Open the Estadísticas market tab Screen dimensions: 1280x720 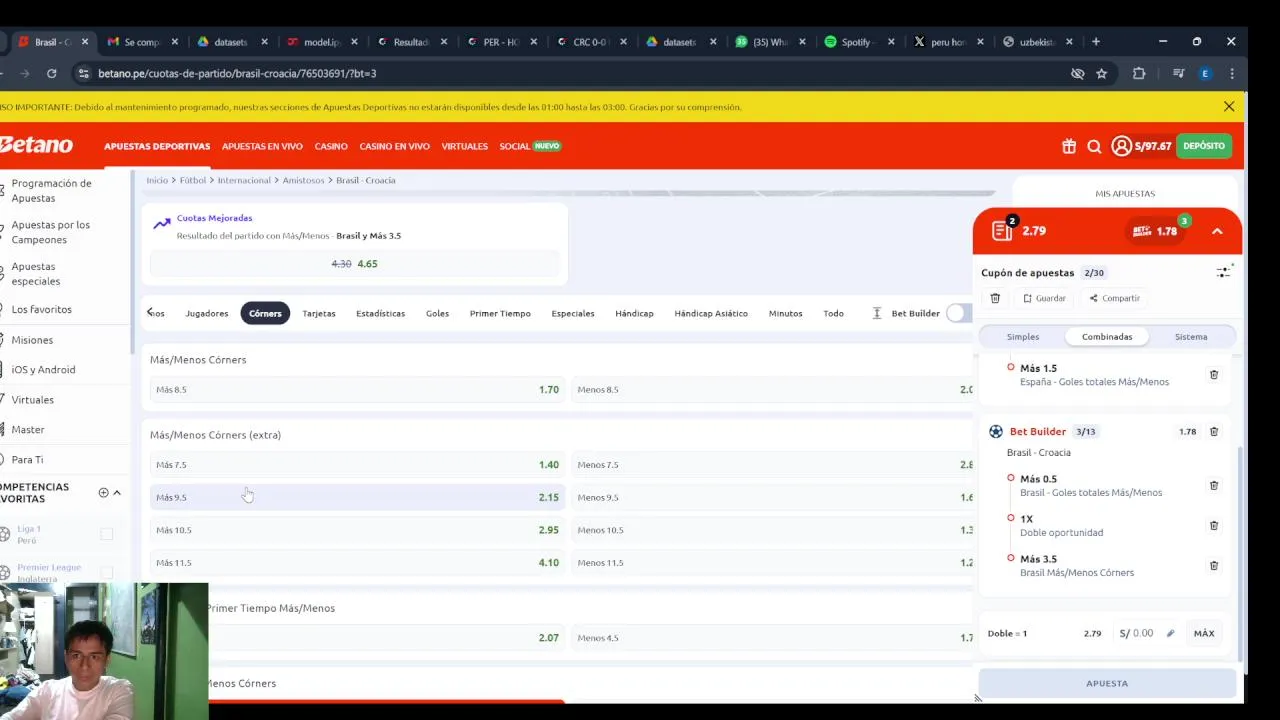(x=380, y=313)
